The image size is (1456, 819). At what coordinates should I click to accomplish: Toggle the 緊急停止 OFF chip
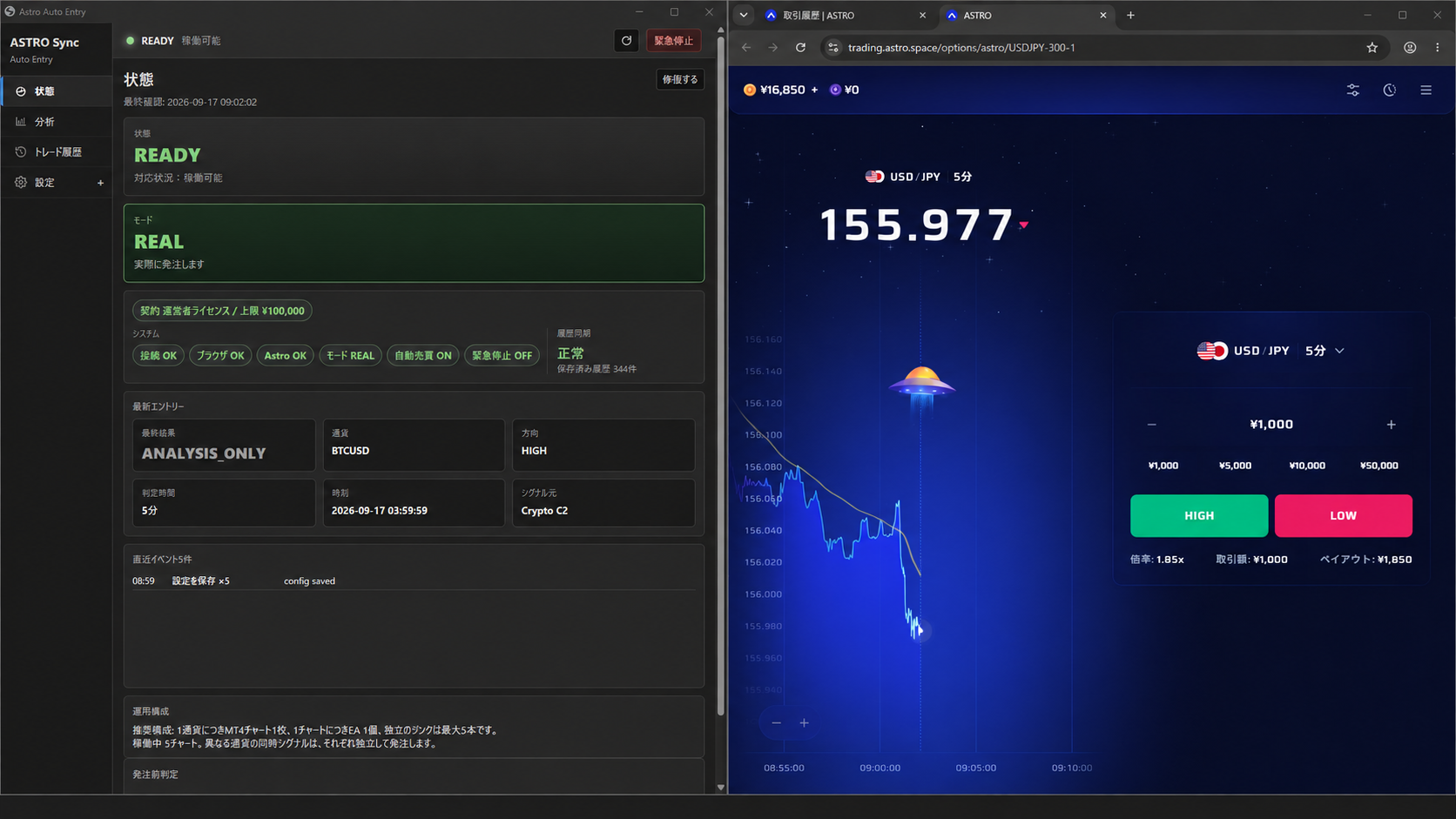tap(502, 355)
